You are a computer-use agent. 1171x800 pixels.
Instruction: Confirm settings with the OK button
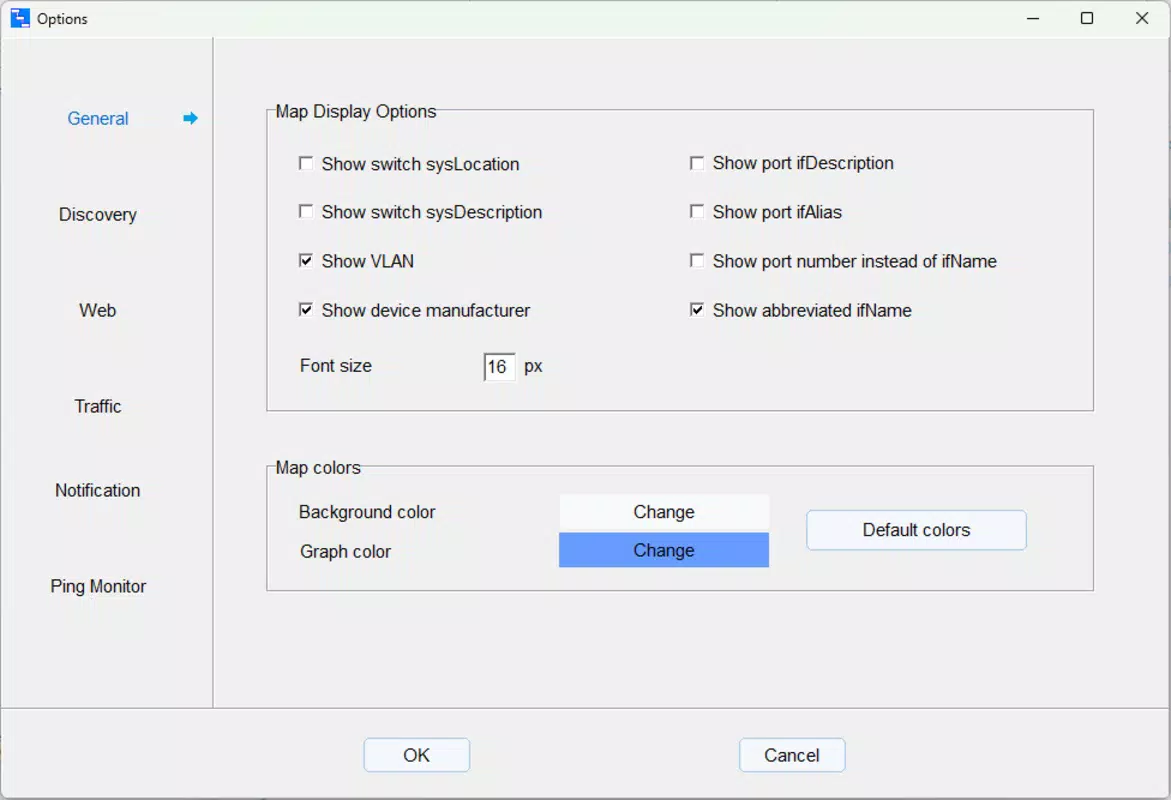(417, 755)
